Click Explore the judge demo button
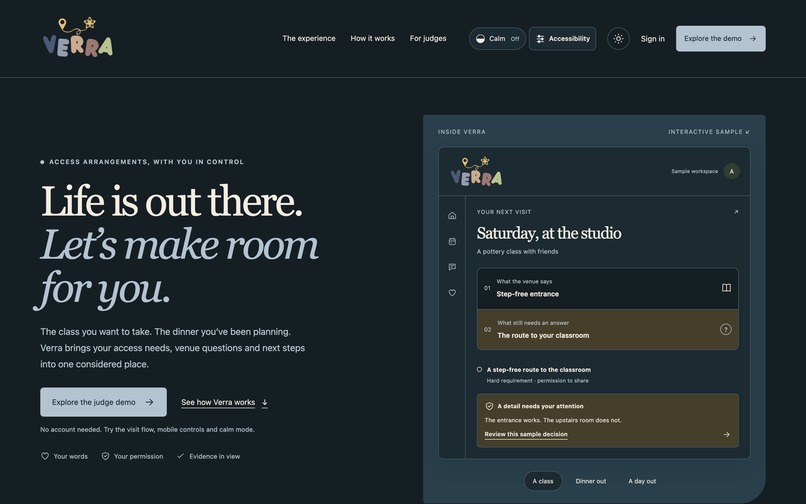 (103, 402)
